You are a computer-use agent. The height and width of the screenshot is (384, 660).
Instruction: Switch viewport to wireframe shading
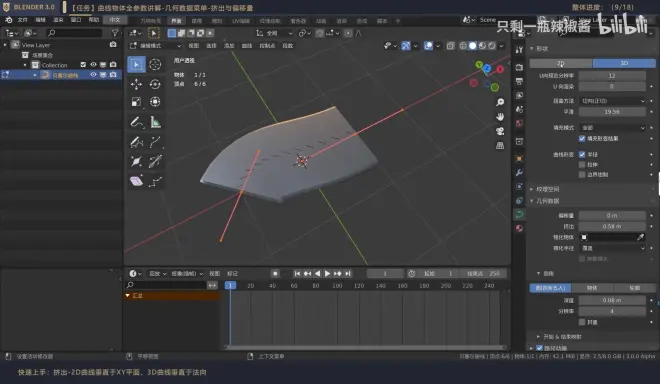coord(463,45)
